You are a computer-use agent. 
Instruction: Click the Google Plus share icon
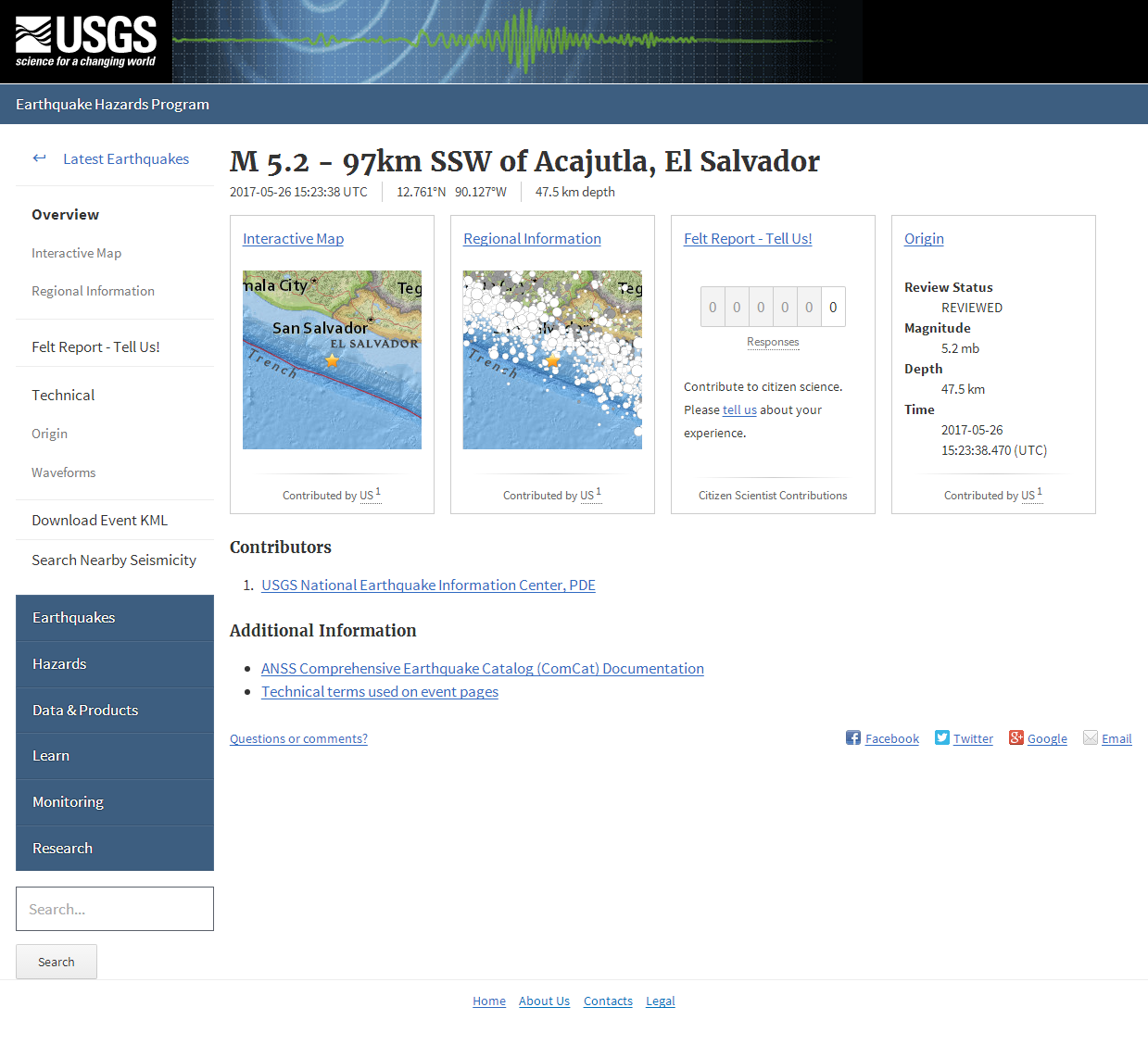[x=1016, y=737]
